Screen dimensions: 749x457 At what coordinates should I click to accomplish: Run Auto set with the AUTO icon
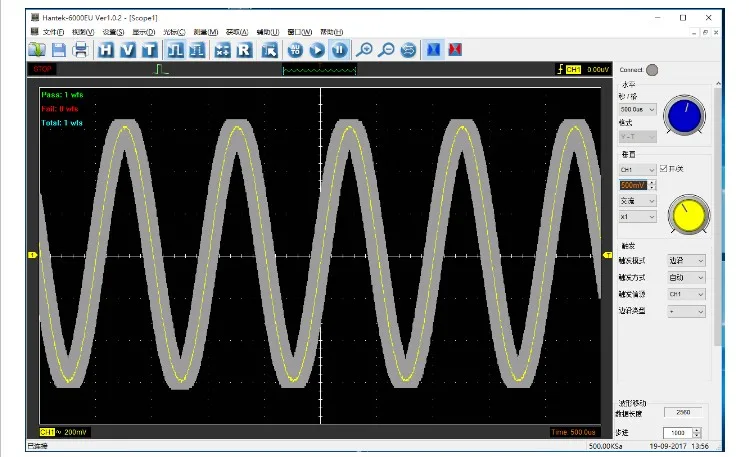coord(295,50)
